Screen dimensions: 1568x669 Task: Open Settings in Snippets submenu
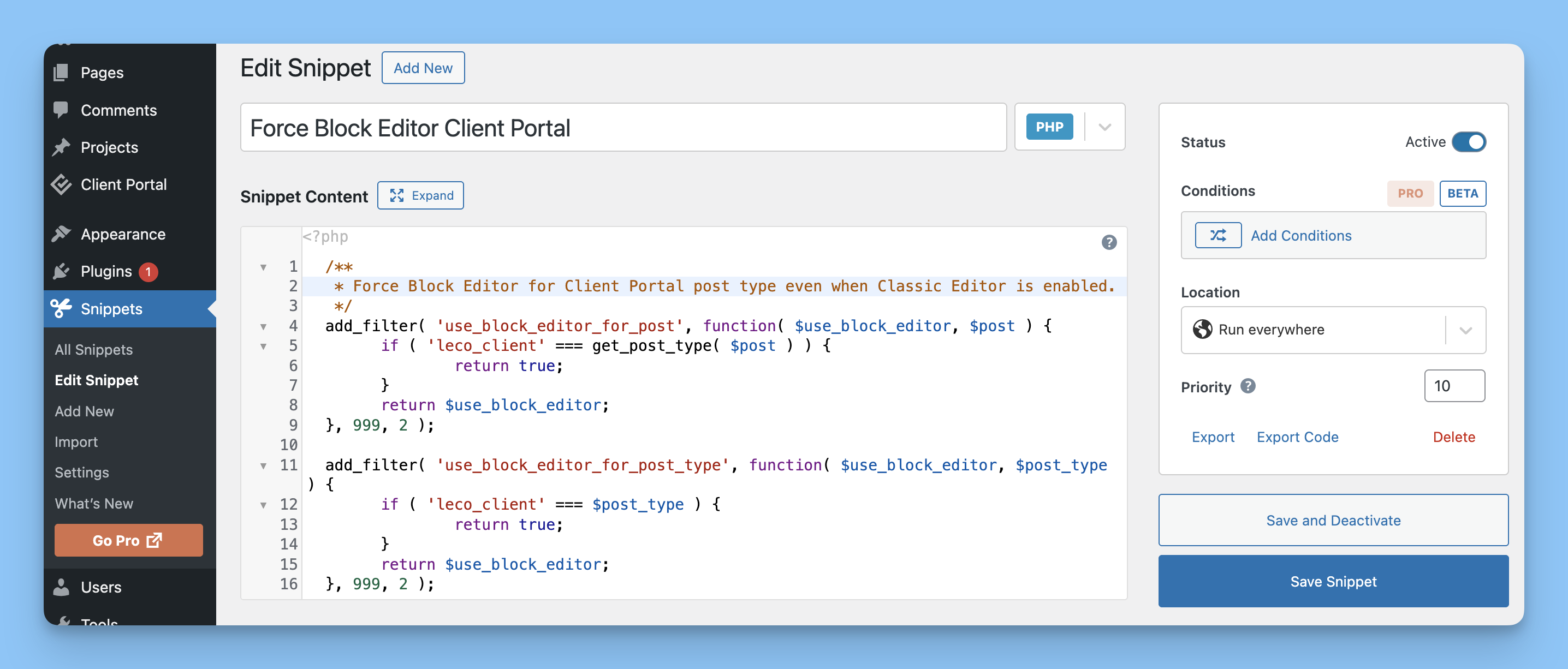(x=81, y=473)
